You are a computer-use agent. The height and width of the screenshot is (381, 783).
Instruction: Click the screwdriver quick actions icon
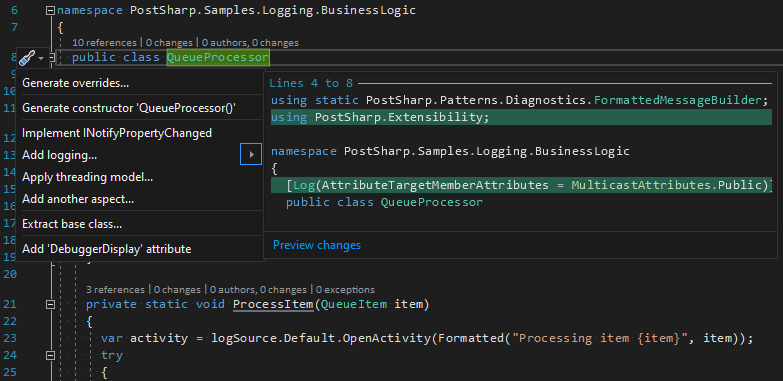[x=26, y=59]
